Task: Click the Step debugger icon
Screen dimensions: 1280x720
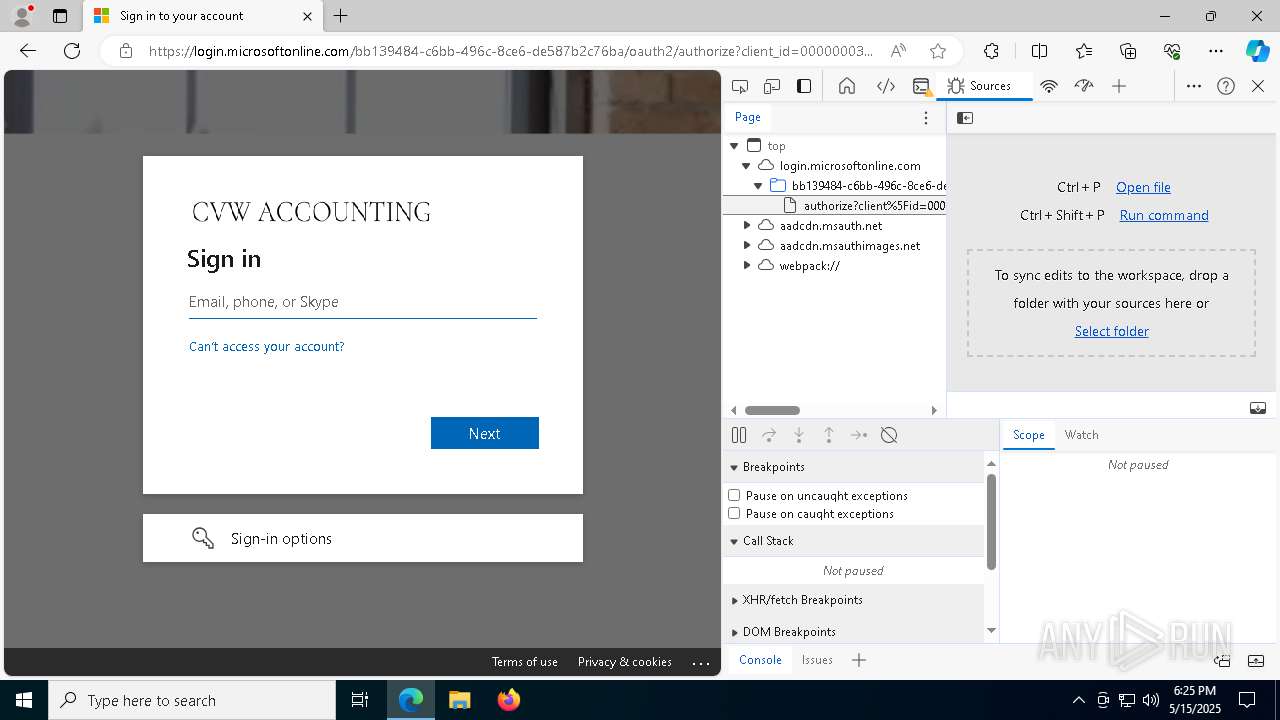Action: point(859,435)
